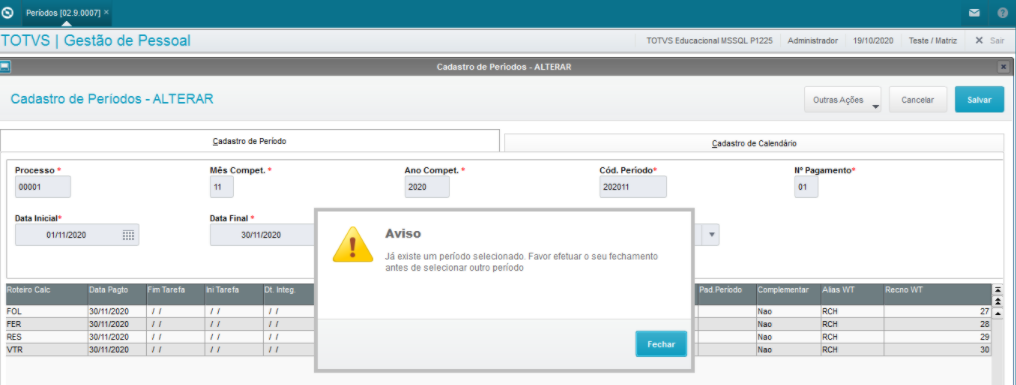Viewport: 1016px width, 385px height.
Task: Close the Períodos [02.9.0007] tab with its x
Action: coord(106,12)
